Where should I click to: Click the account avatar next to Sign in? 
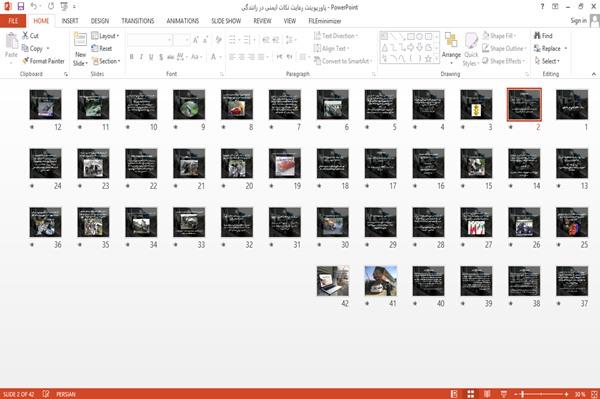594,21
